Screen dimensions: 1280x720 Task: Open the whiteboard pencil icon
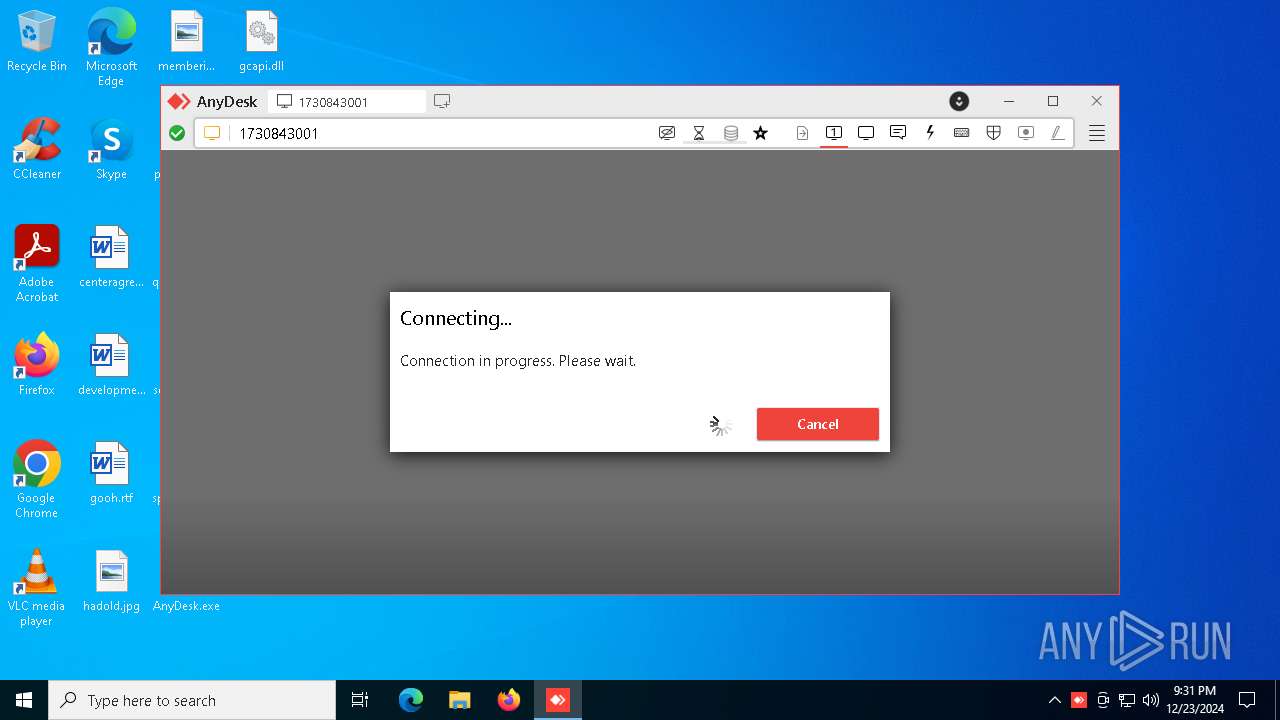[x=1057, y=133]
